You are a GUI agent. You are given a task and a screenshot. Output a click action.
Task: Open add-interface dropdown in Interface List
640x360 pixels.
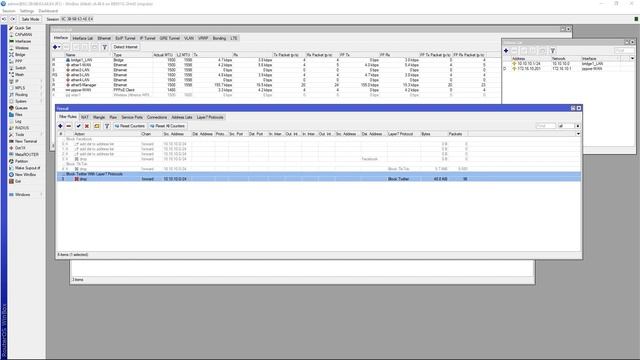click(59, 47)
